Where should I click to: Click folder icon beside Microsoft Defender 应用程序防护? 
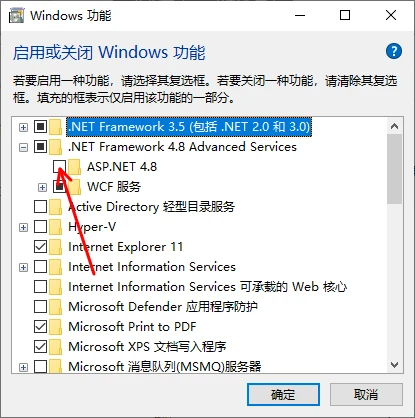(55, 307)
